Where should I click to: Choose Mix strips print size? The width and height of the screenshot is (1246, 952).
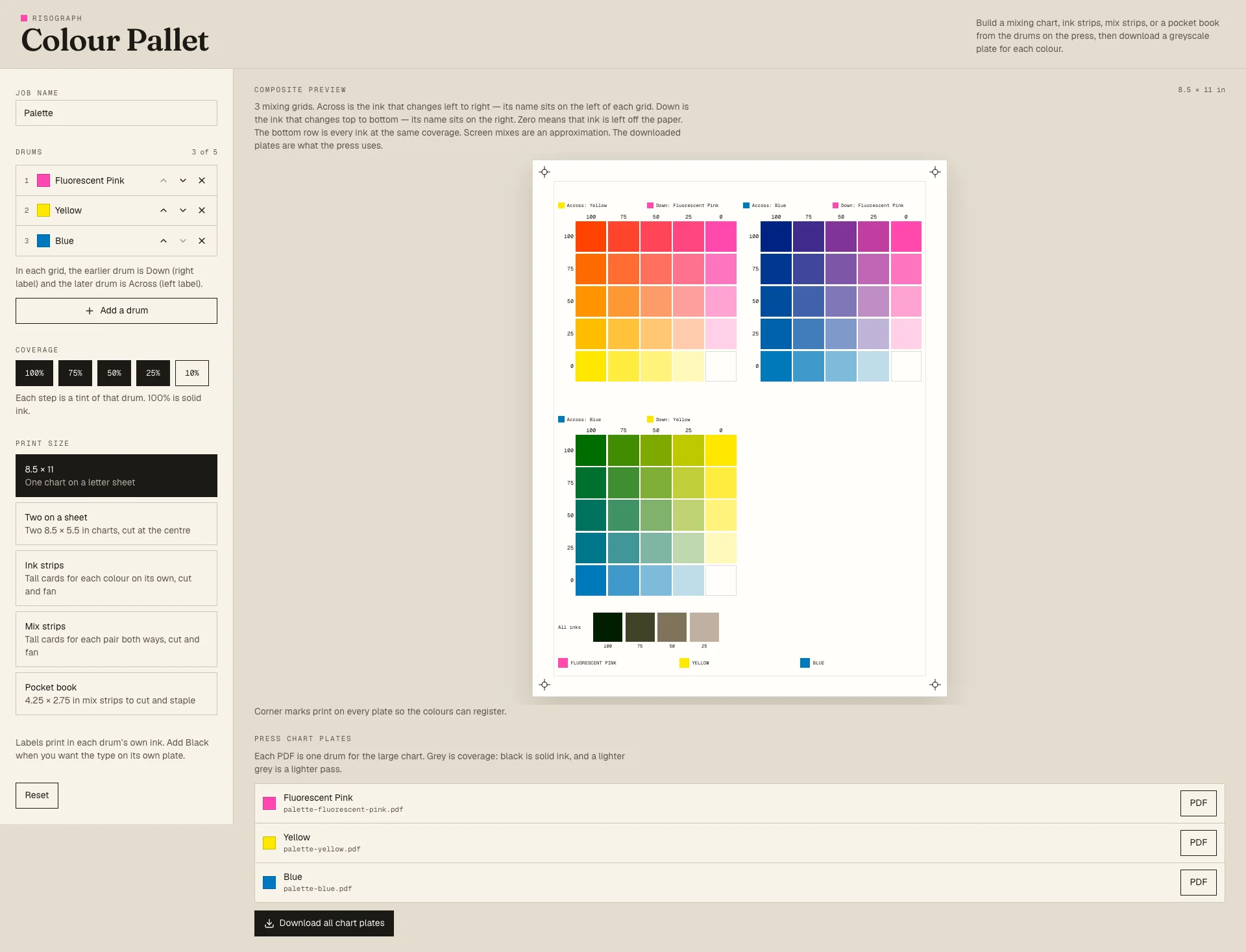pos(116,639)
